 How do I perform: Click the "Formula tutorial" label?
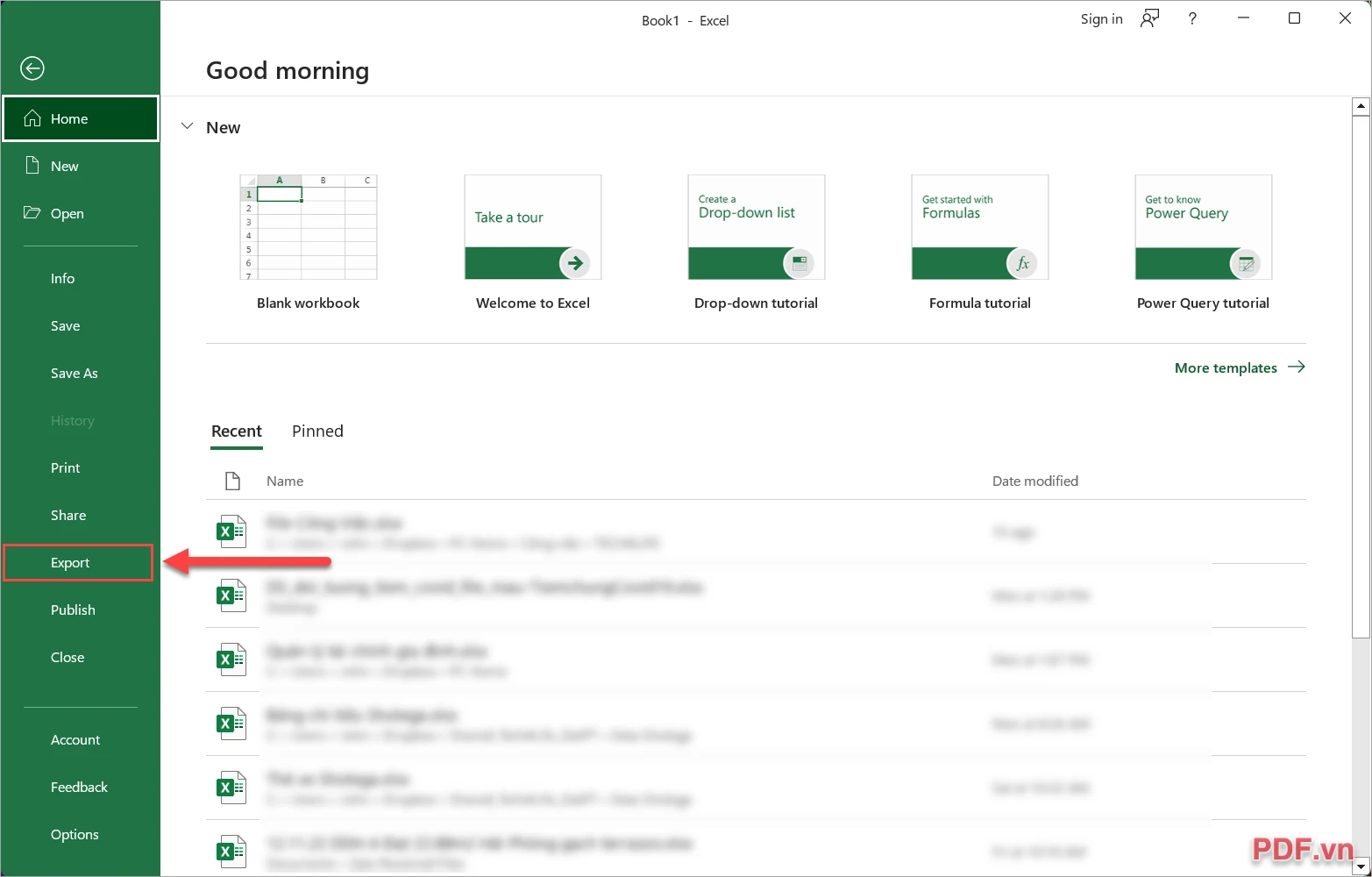tap(980, 303)
